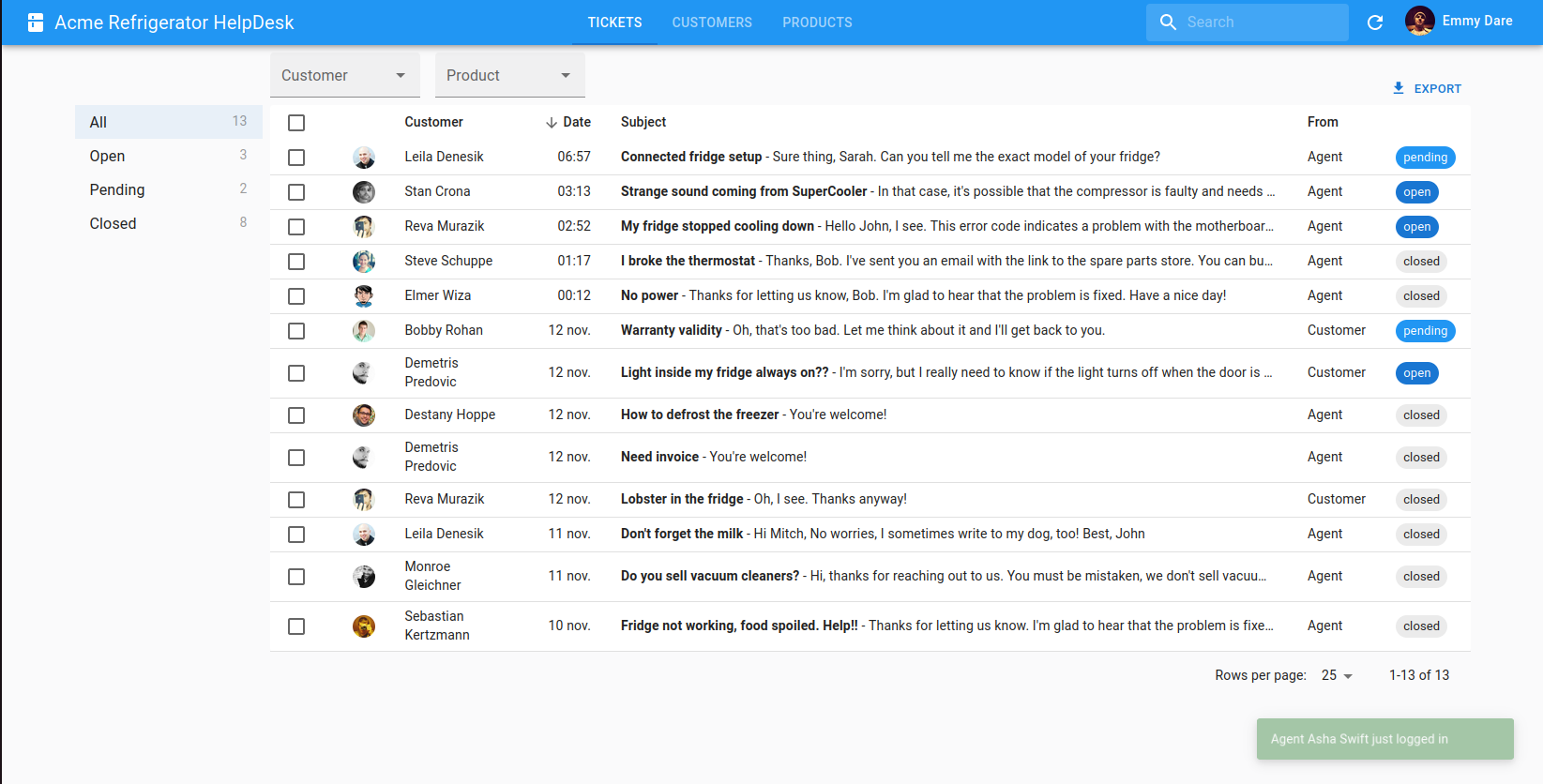This screenshot has width=1543, height=784.
Task: Open the Customer filter dropdown
Action: click(x=344, y=75)
